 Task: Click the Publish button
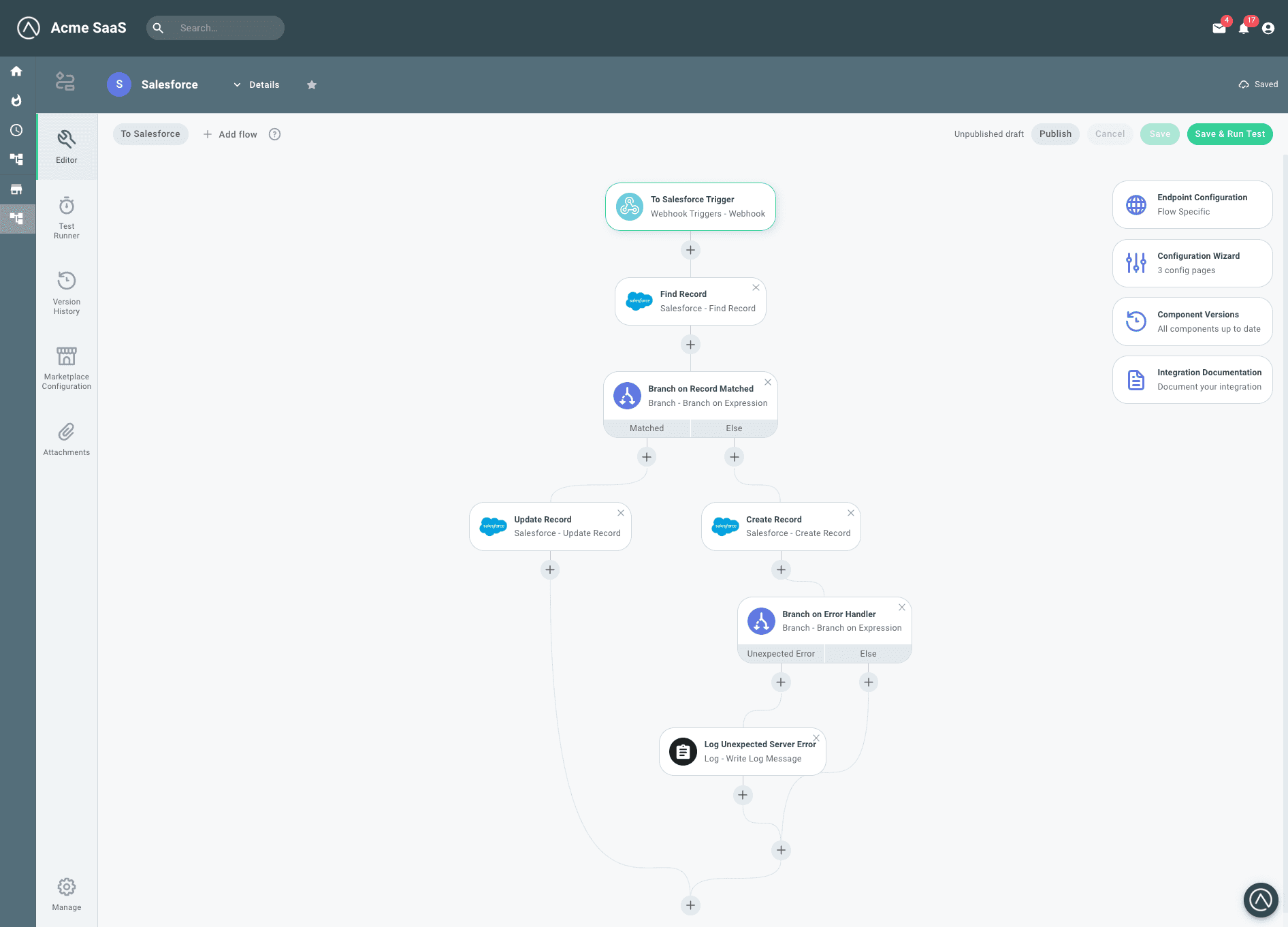click(x=1055, y=134)
